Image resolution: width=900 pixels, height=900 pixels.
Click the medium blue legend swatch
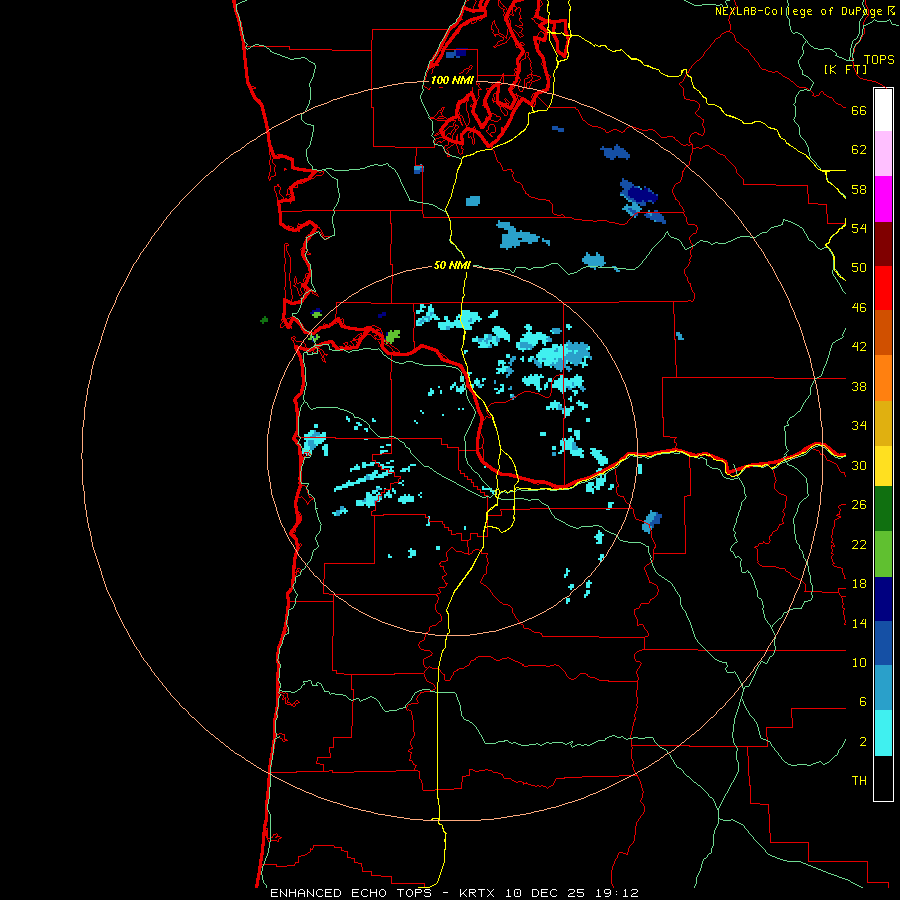(883, 643)
